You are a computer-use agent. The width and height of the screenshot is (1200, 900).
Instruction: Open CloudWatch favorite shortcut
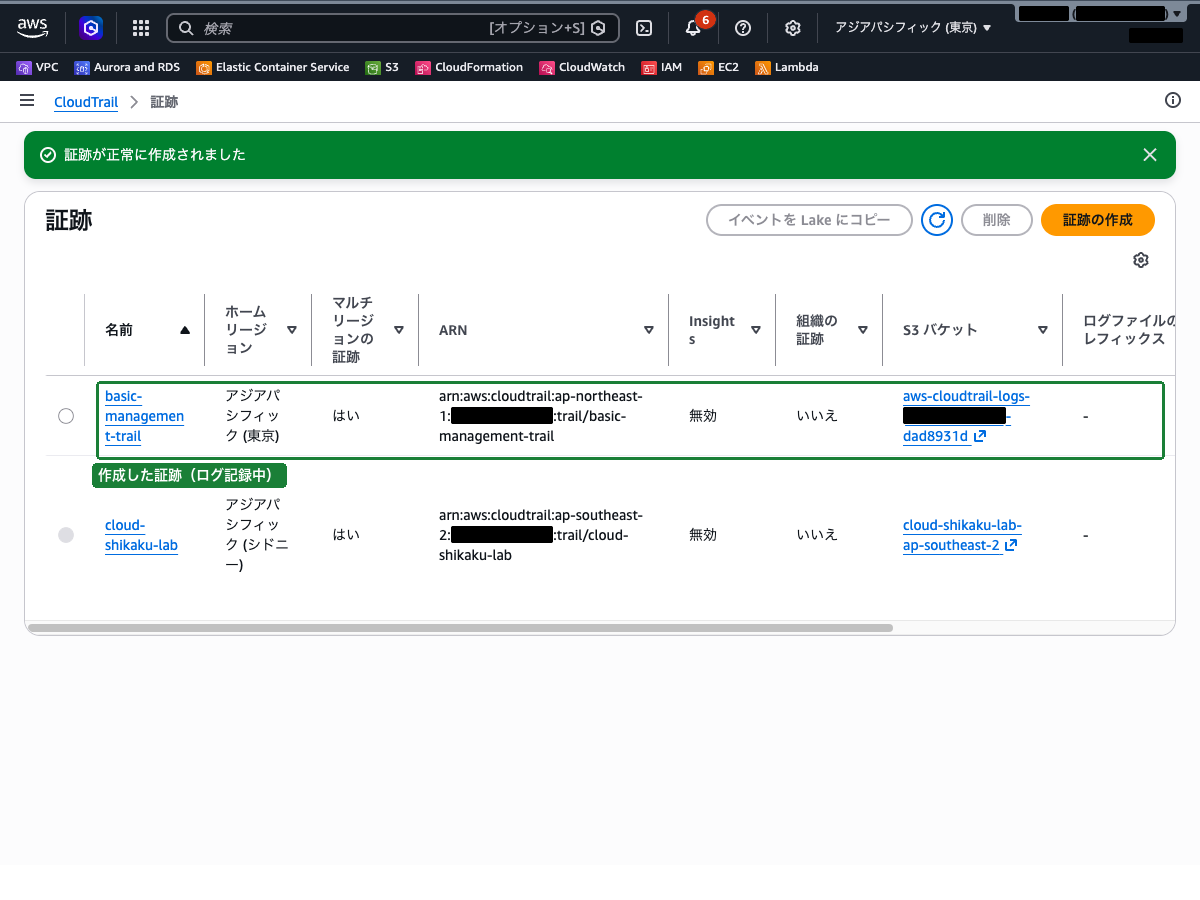point(582,67)
